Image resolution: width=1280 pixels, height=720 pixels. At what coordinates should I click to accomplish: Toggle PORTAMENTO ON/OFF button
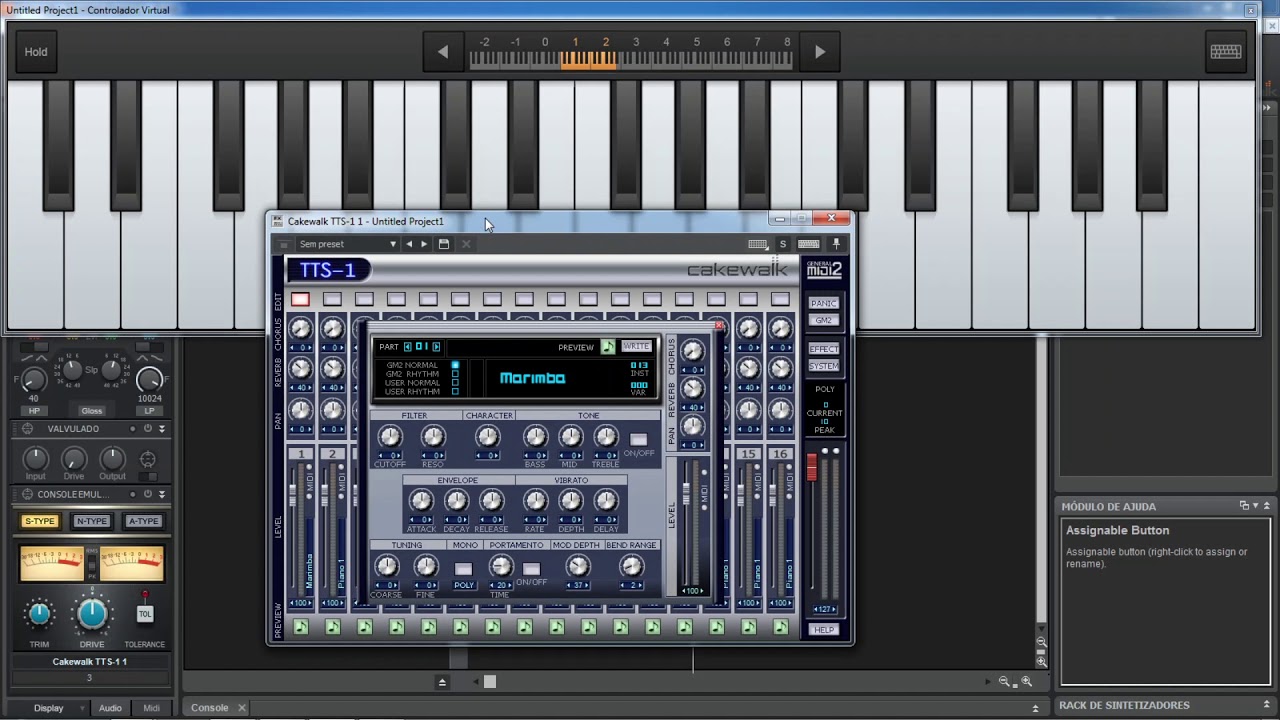tap(531, 569)
